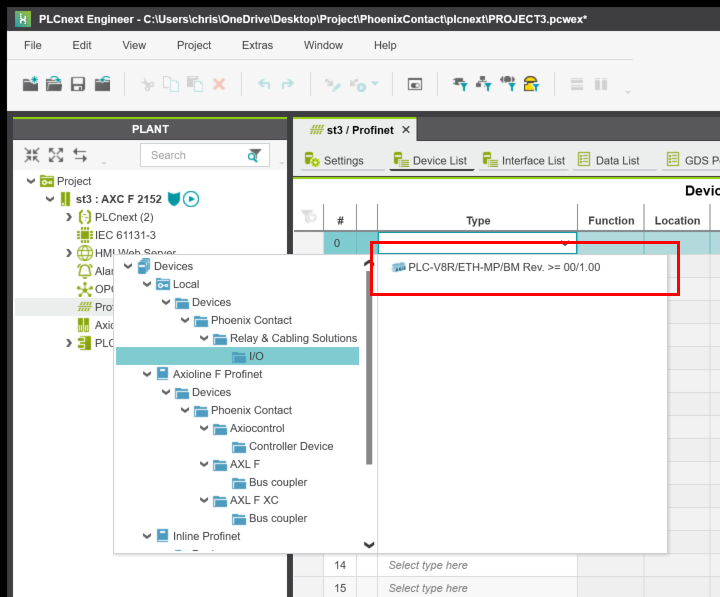The image size is (720, 597).
Task: Click the shield icon beside AXC F 2152
Action: click(173, 199)
